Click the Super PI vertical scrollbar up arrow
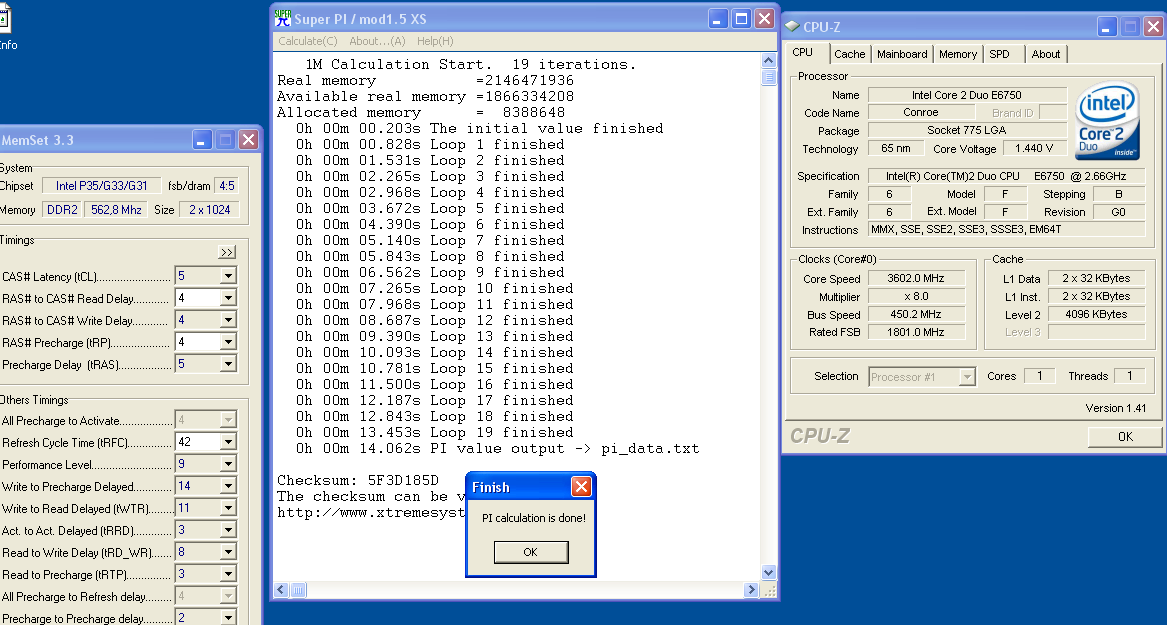1167x625 pixels. 769,60
